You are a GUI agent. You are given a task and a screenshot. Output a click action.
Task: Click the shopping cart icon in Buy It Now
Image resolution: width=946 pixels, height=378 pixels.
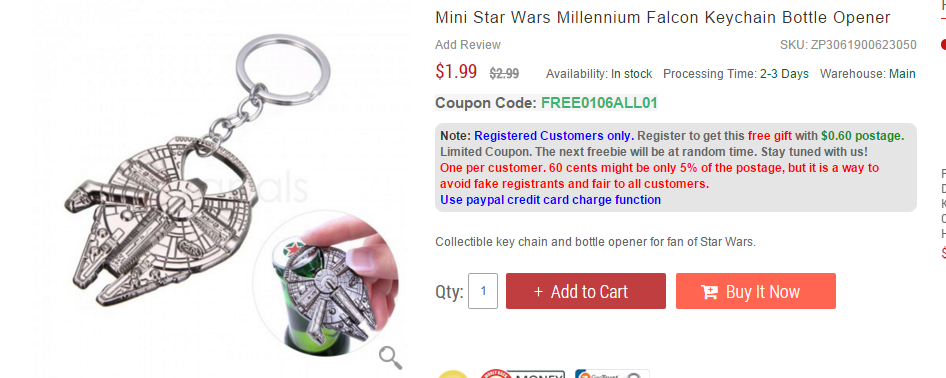[710, 292]
